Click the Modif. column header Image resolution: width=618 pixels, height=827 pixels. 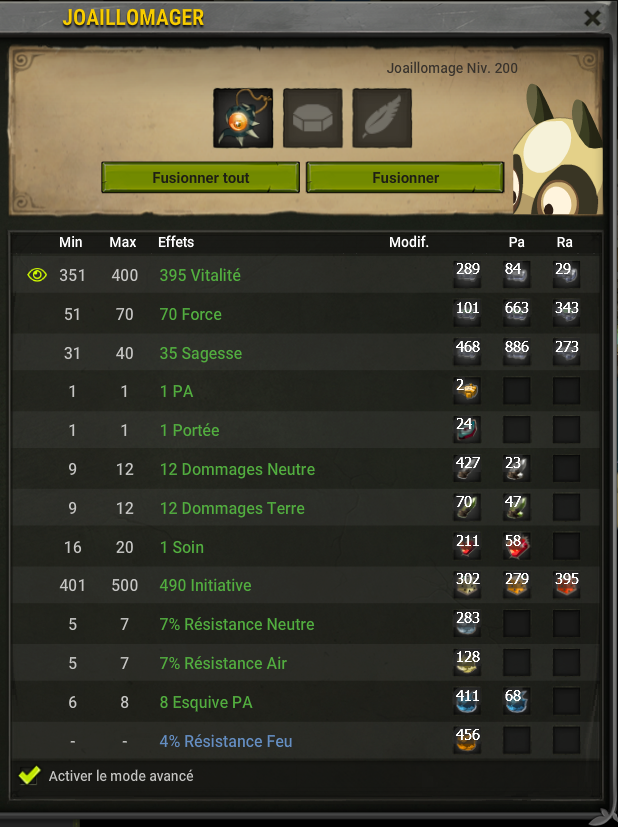[x=409, y=242]
